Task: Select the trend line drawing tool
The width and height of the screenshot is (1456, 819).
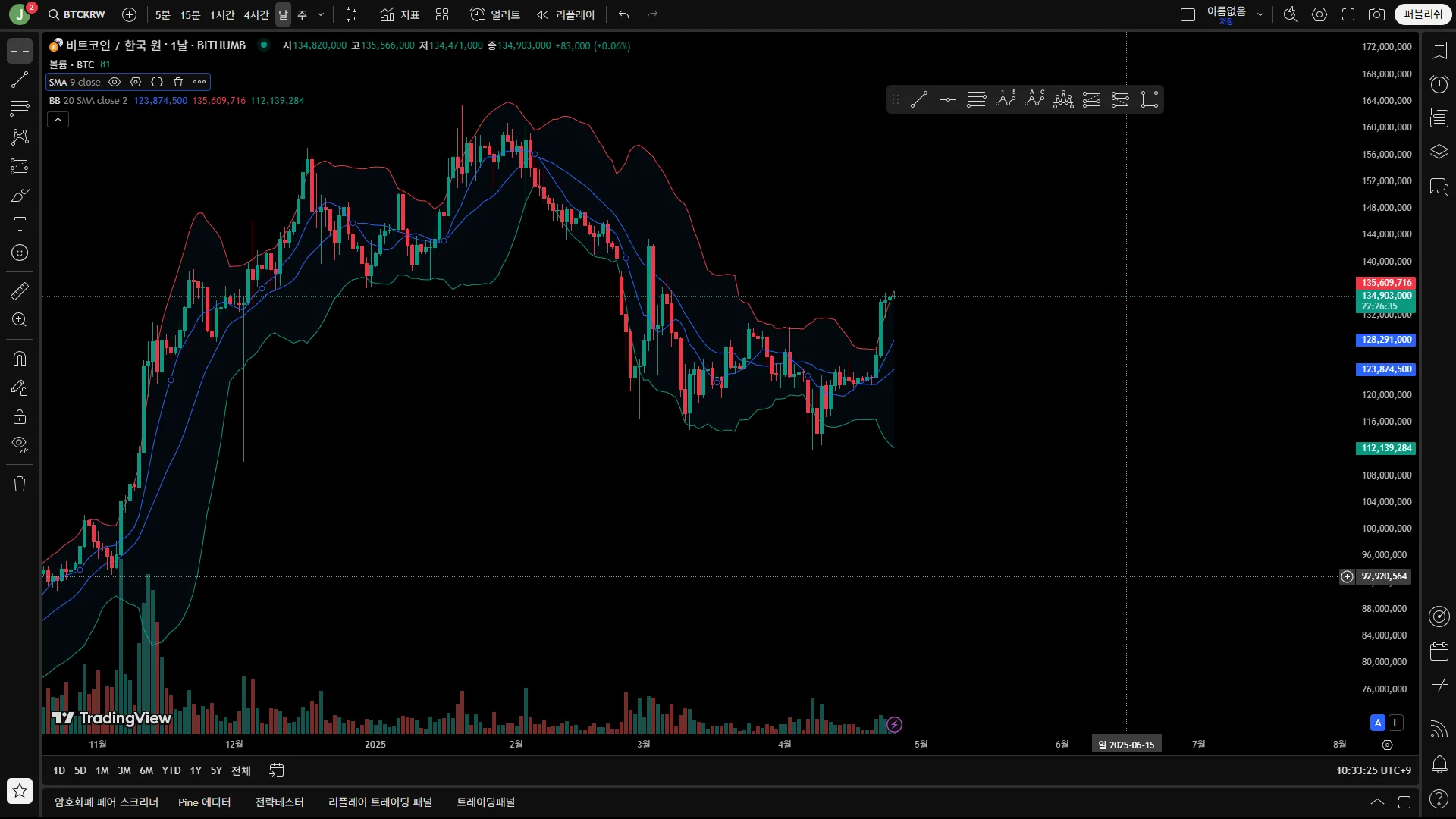Action: pos(20,80)
